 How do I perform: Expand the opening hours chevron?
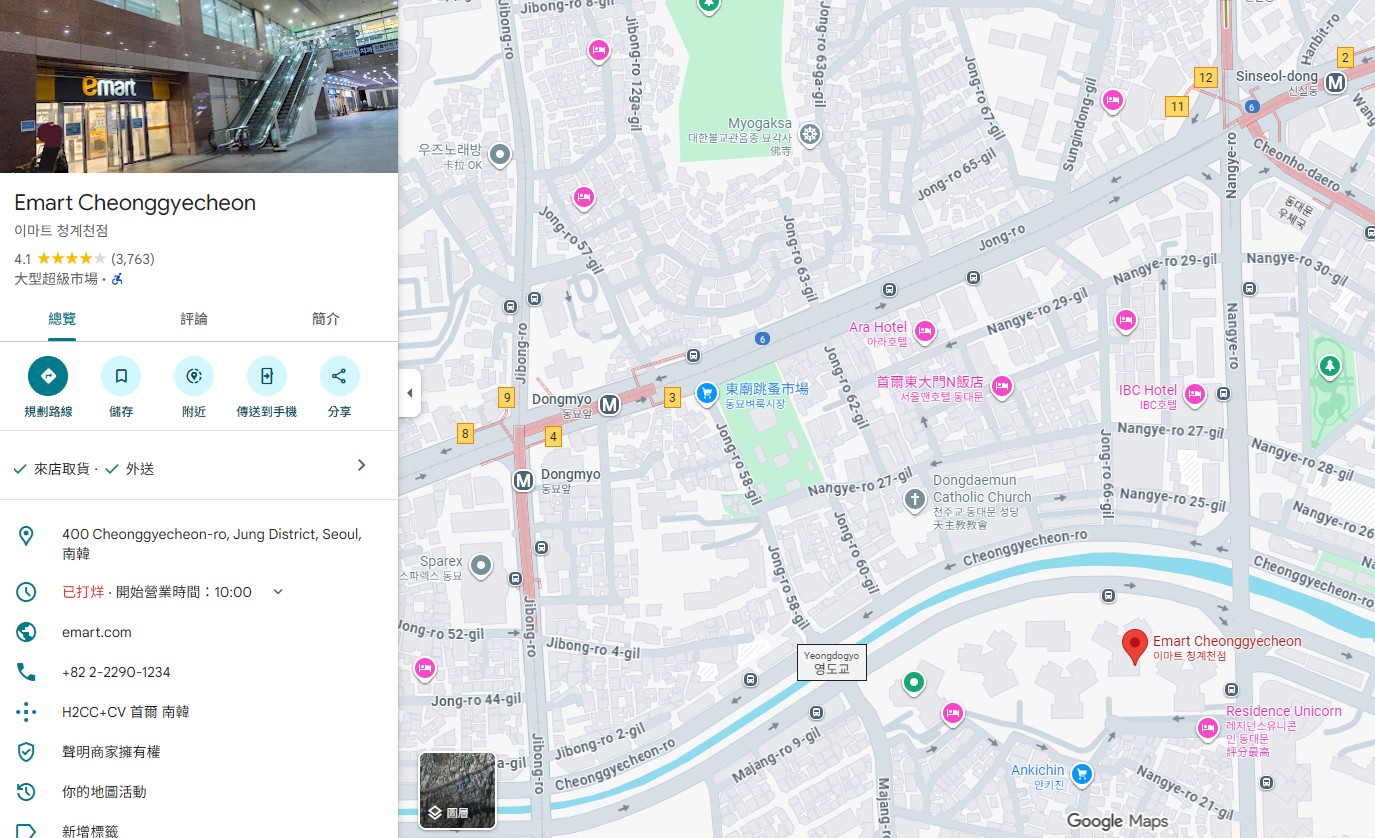click(277, 591)
